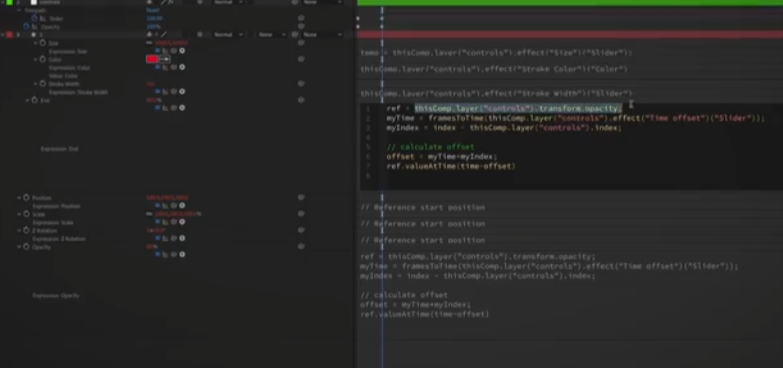Image resolution: width=783 pixels, height=368 pixels.
Task: Toggle the Size property stopwatch
Action: pyautogui.click(x=42, y=43)
